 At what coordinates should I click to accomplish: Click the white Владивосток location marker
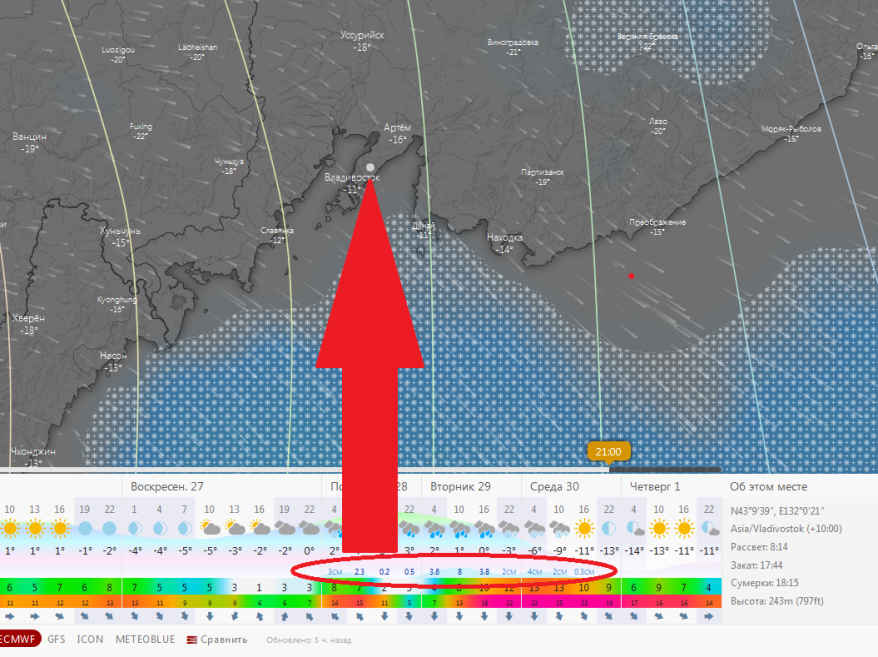(x=371, y=167)
